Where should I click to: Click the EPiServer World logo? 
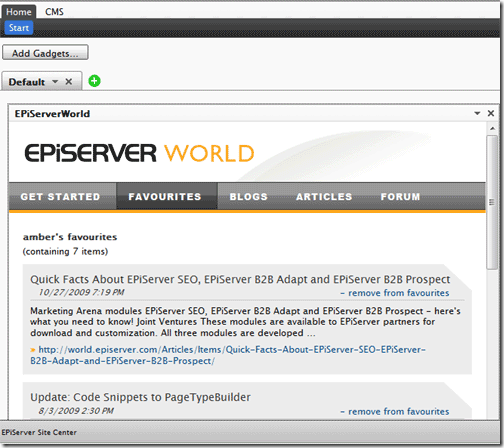click(x=139, y=153)
